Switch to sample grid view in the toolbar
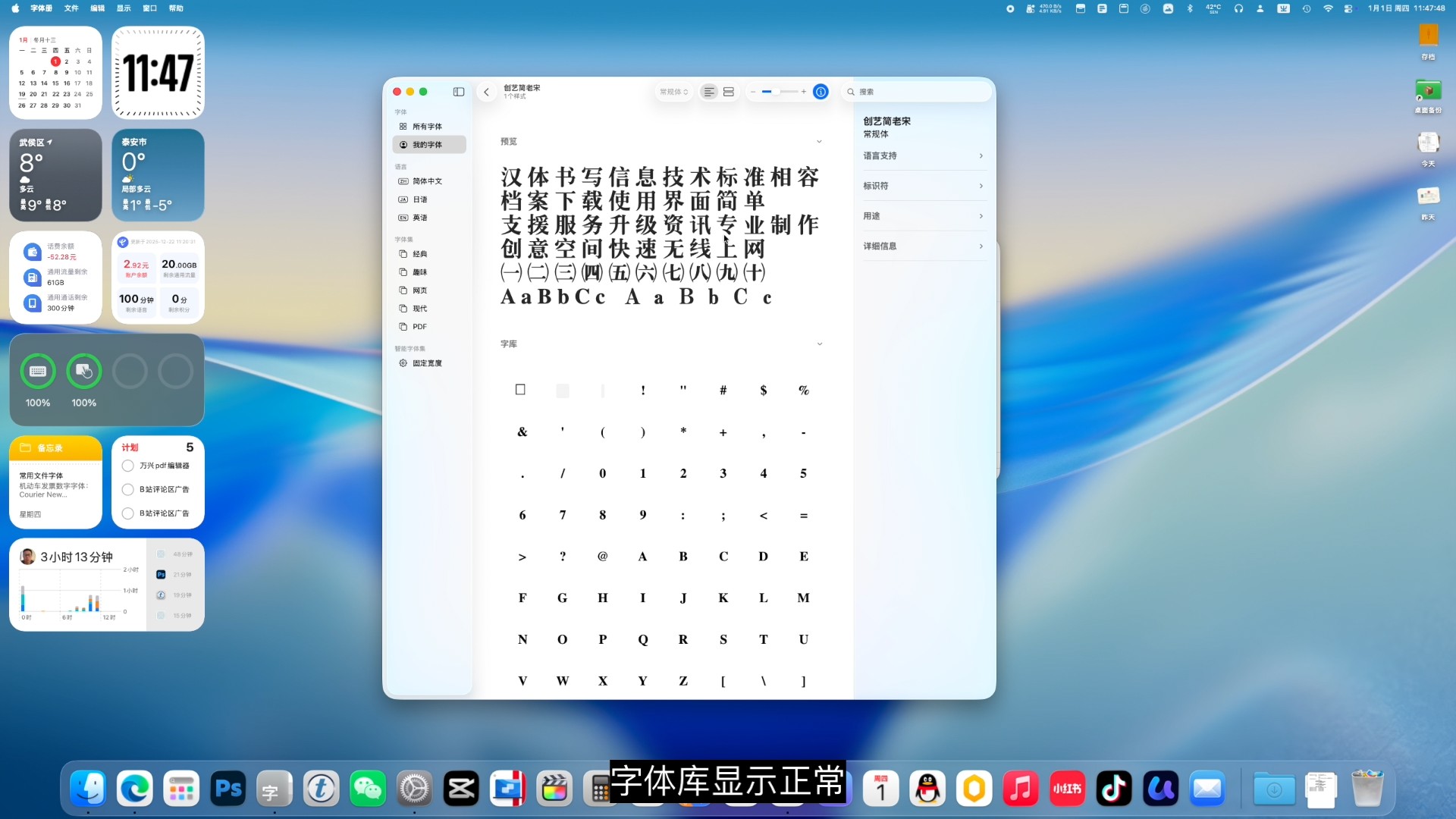1456x819 pixels. pos(728,91)
